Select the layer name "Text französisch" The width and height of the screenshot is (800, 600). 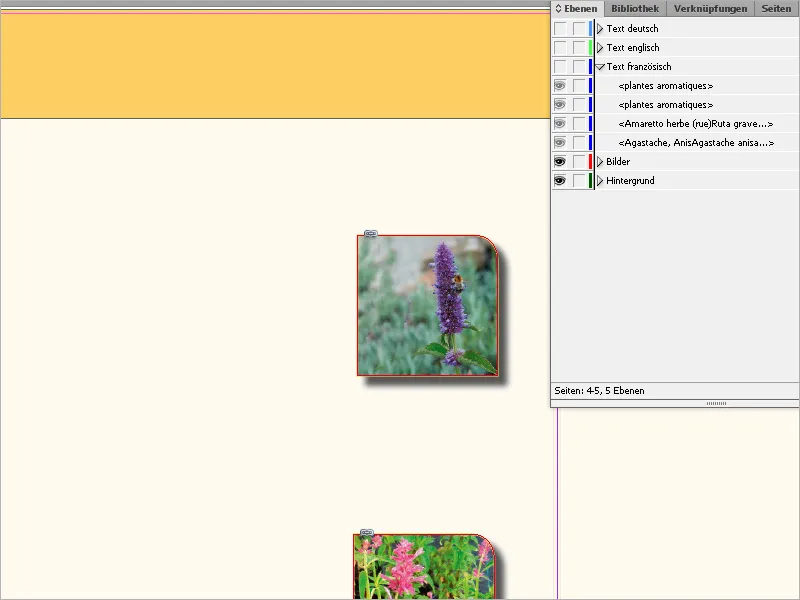tap(639, 66)
